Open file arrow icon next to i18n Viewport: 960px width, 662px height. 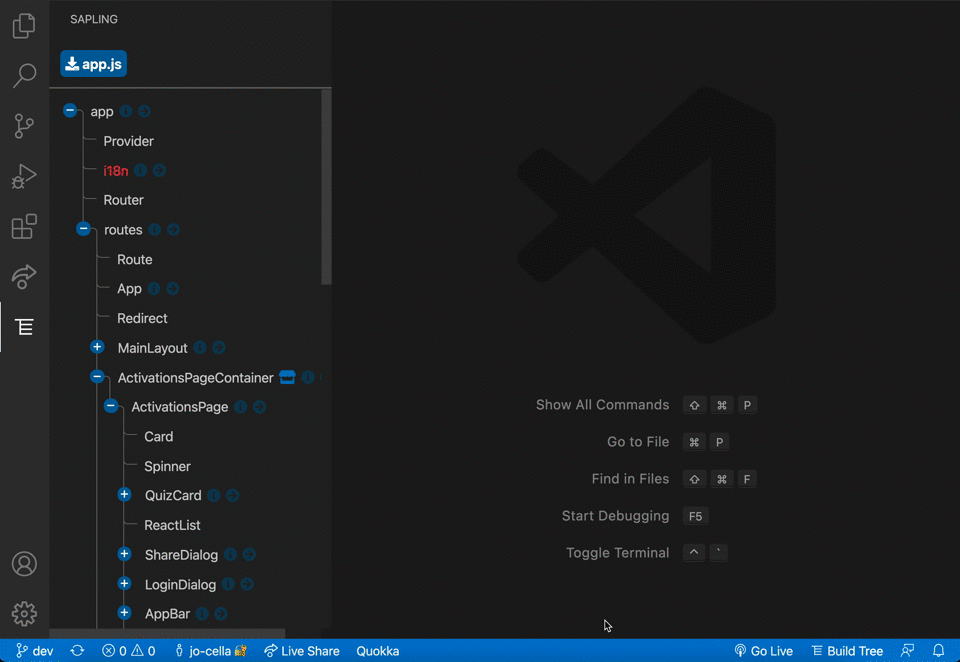[x=159, y=170]
